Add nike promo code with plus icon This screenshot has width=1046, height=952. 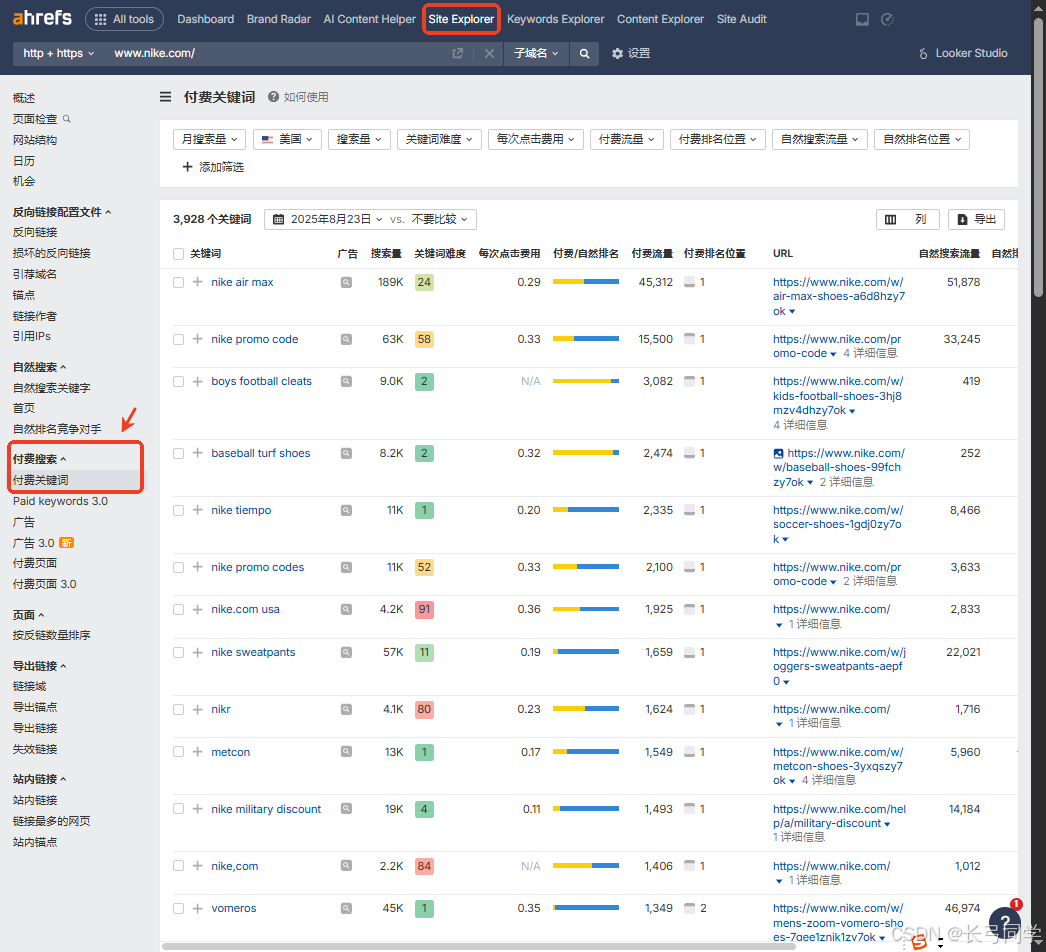(x=197, y=340)
